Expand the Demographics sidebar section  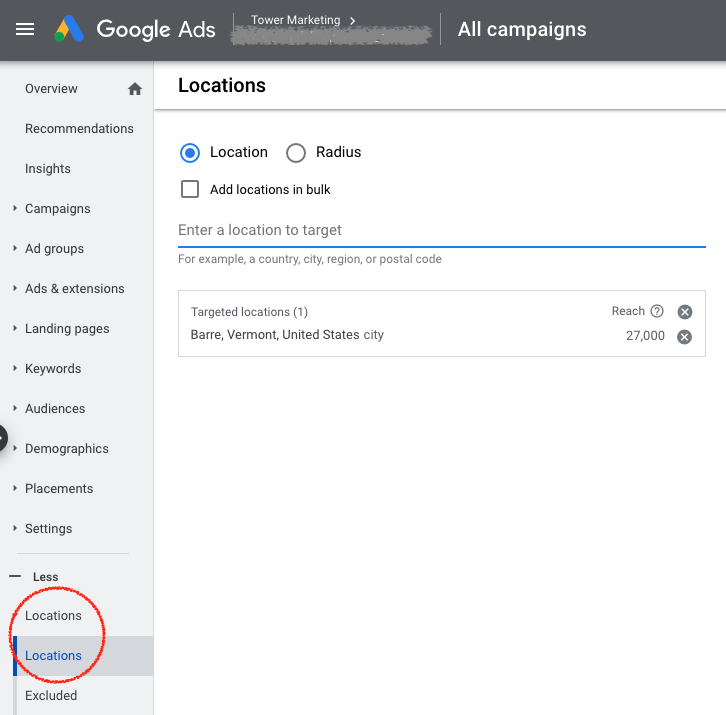(x=15, y=449)
